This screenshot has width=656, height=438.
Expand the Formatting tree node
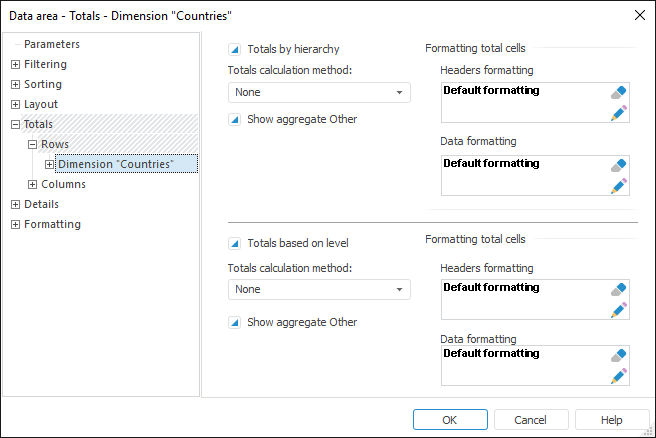(15, 225)
